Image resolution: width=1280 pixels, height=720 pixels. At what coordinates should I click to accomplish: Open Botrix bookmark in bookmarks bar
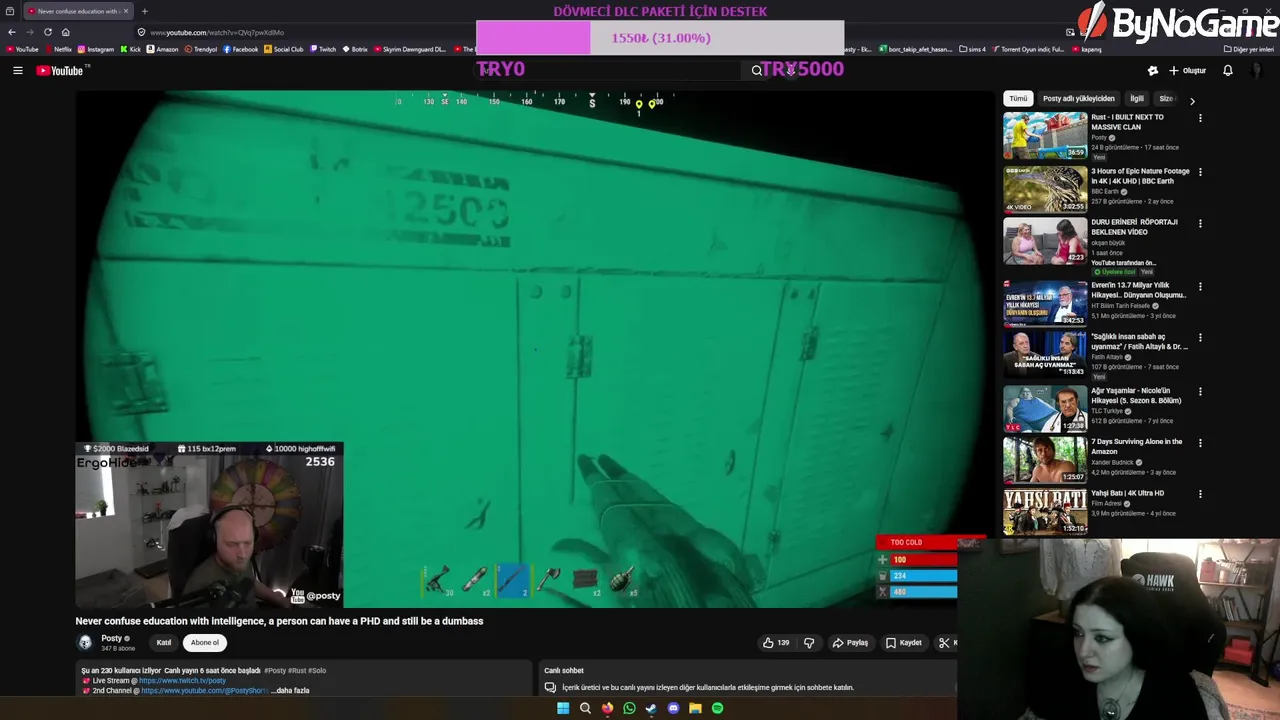coord(355,49)
